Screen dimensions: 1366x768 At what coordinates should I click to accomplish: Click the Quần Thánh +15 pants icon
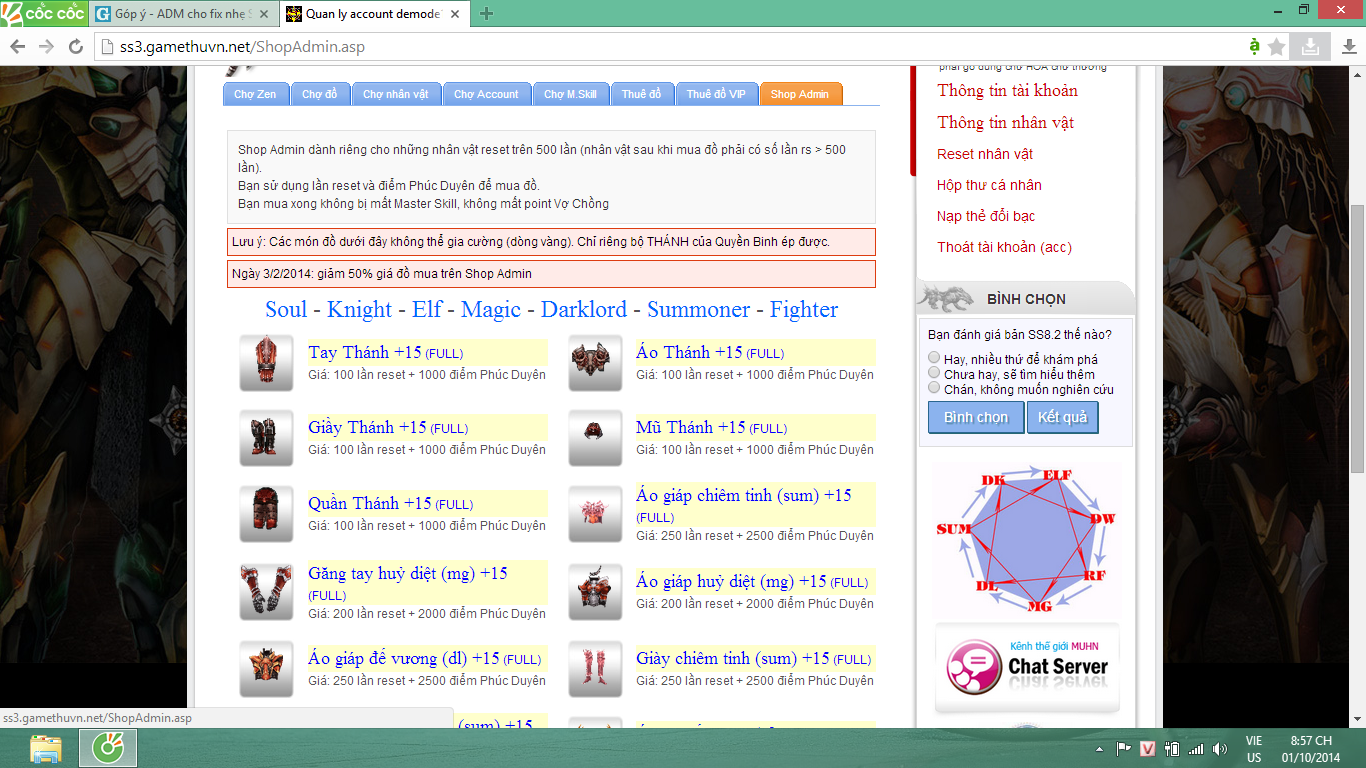[266, 514]
